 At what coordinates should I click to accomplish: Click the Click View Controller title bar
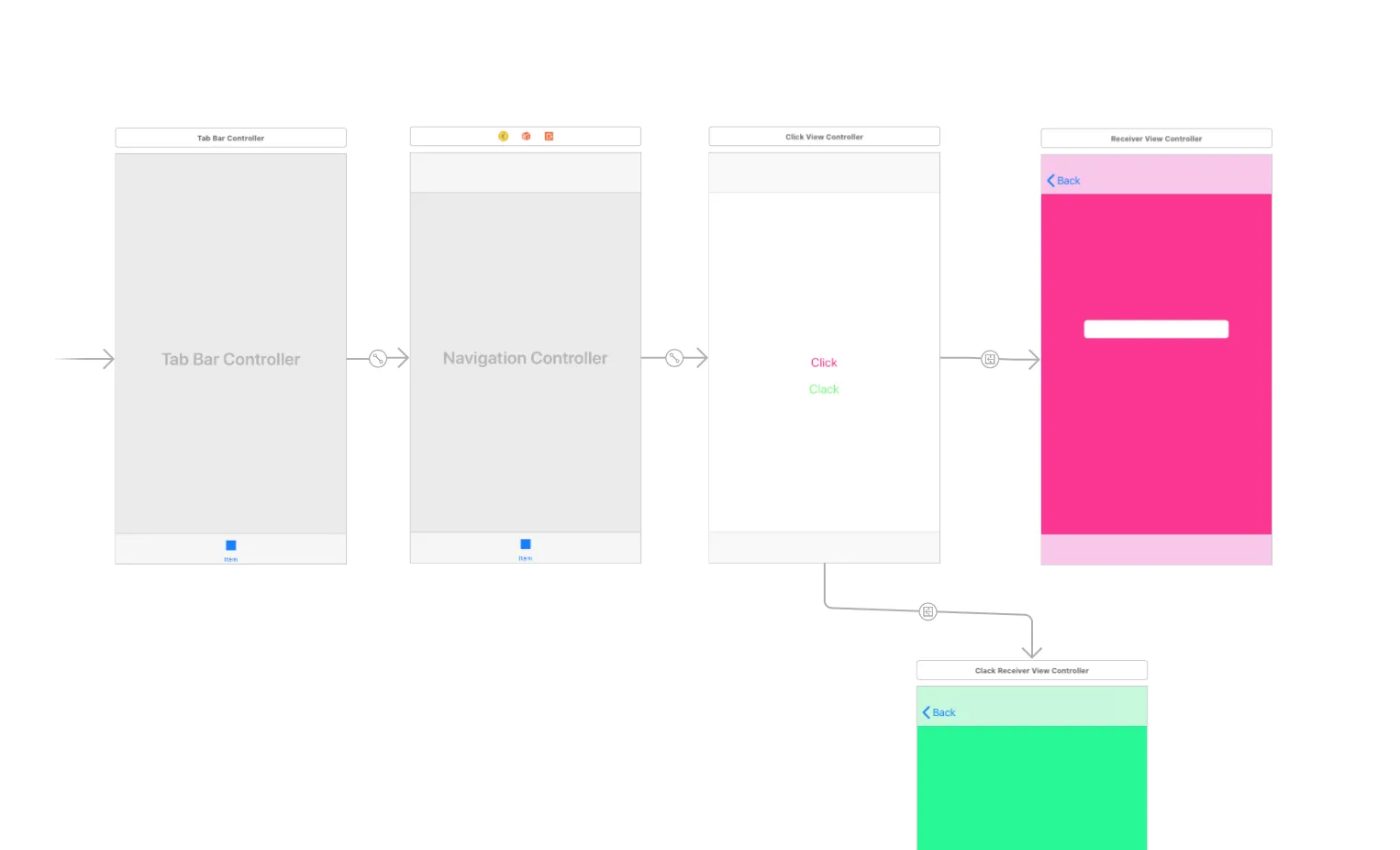tap(825, 137)
